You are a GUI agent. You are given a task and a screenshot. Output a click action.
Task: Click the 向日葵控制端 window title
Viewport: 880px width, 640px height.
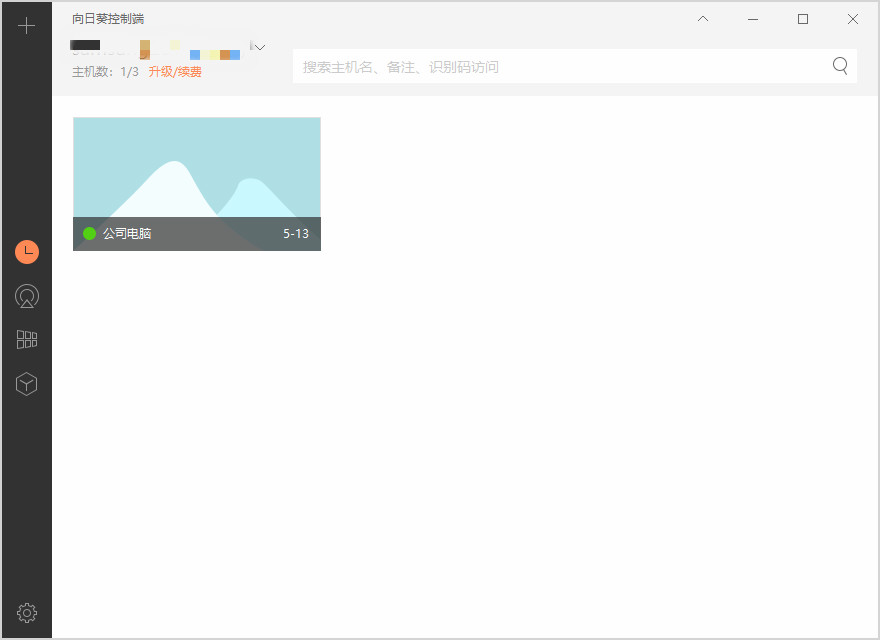click(108, 19)
